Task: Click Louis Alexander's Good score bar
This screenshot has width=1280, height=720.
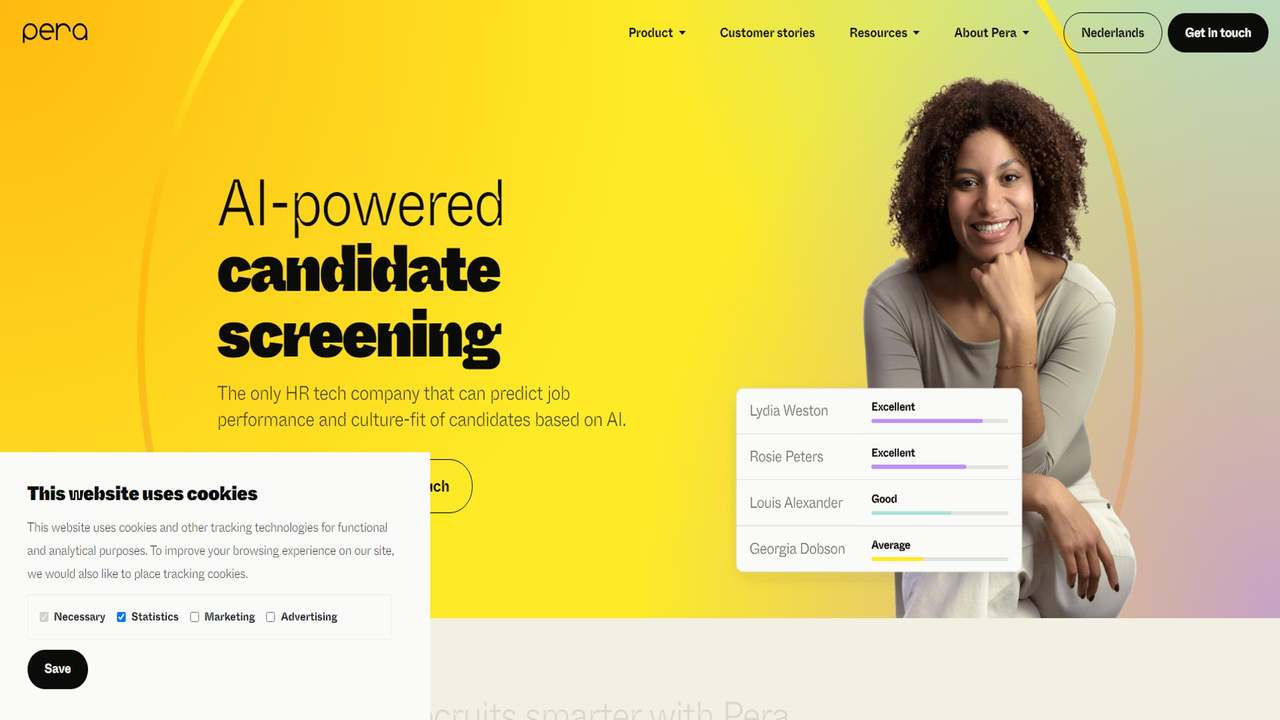Action: [939, 513]
